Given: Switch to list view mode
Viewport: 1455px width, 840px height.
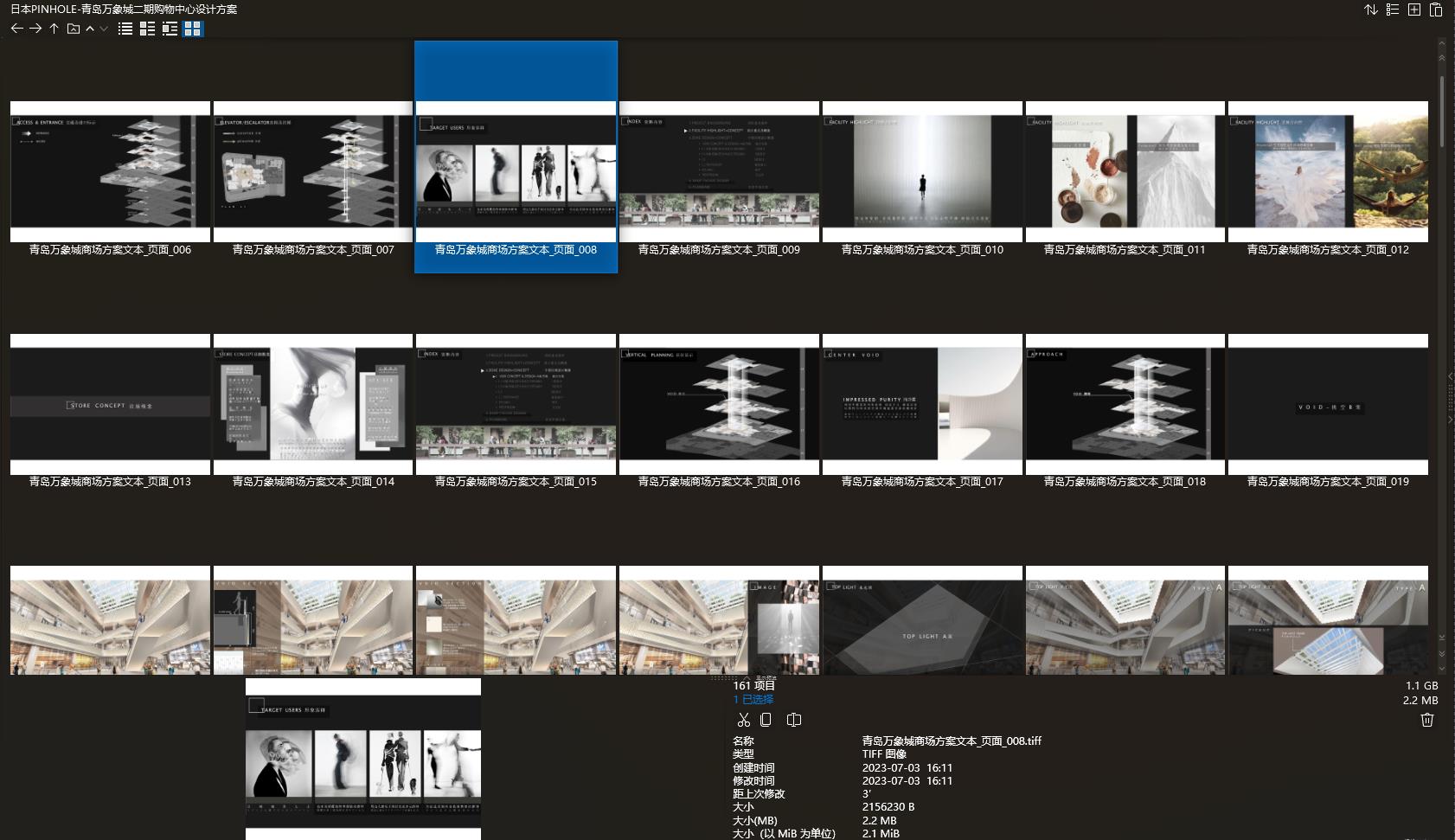Looking at the screenshot, I should pyautogui.click(x=125, y=29).
